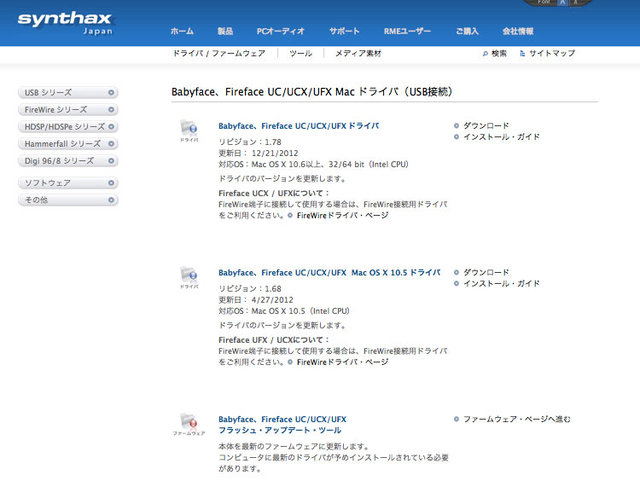Open the 製品 navigation menu
The image size is (640, 504).
[225, 31]
